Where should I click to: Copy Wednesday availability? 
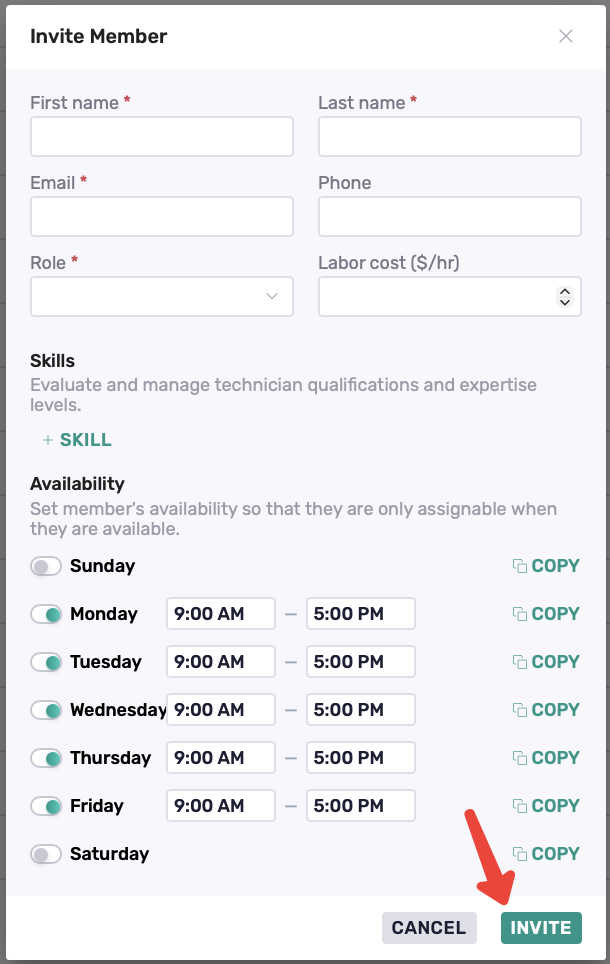coord(546,709)
